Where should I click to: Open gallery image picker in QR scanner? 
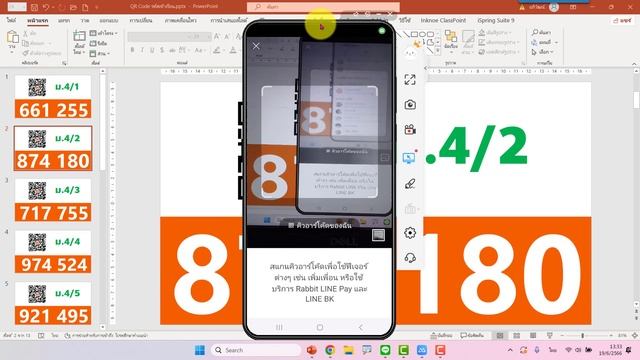point(378,235)
